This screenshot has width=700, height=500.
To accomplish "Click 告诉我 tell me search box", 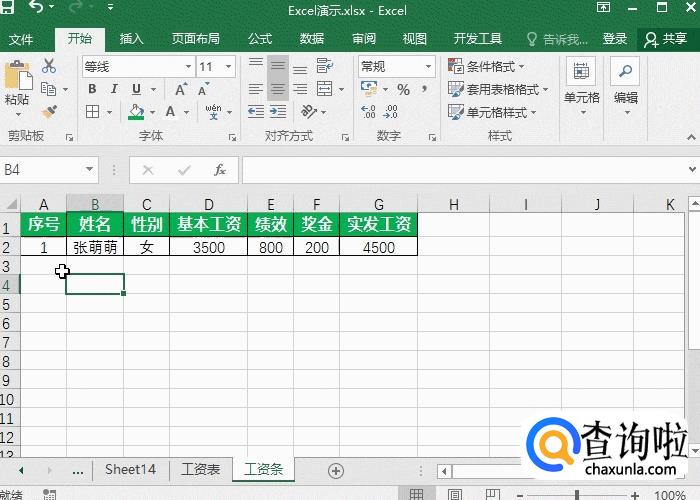I will pyautogui.click(x=557, y=39).
